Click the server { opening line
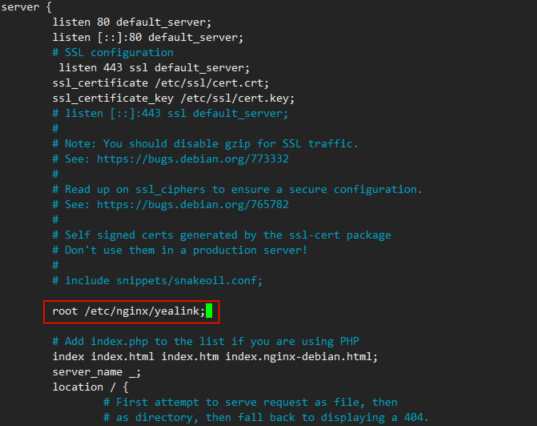This screenshot has height=426, width=537. (26, 7)
